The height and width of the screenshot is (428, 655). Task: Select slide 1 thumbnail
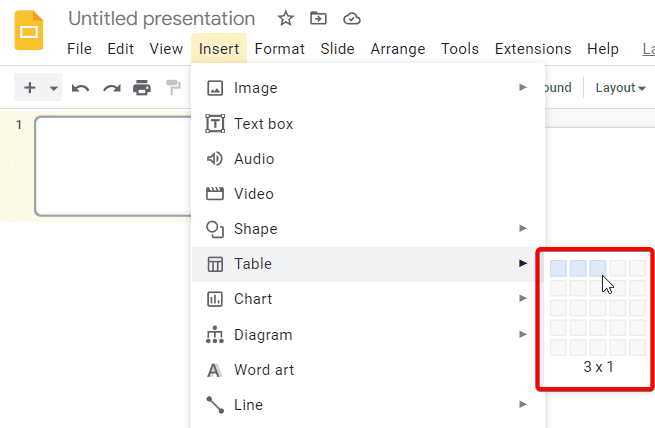pyautogui.click(x=114, y=166)
